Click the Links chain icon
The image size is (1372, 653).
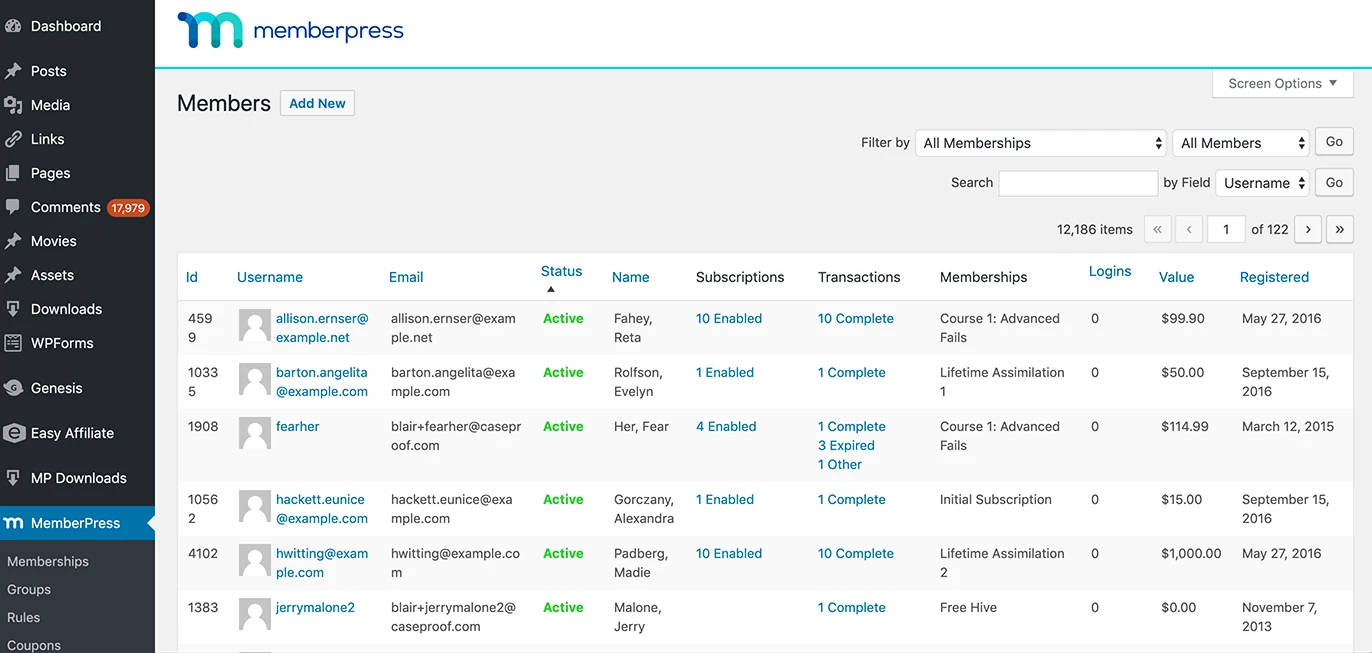(x=13, y=139)
